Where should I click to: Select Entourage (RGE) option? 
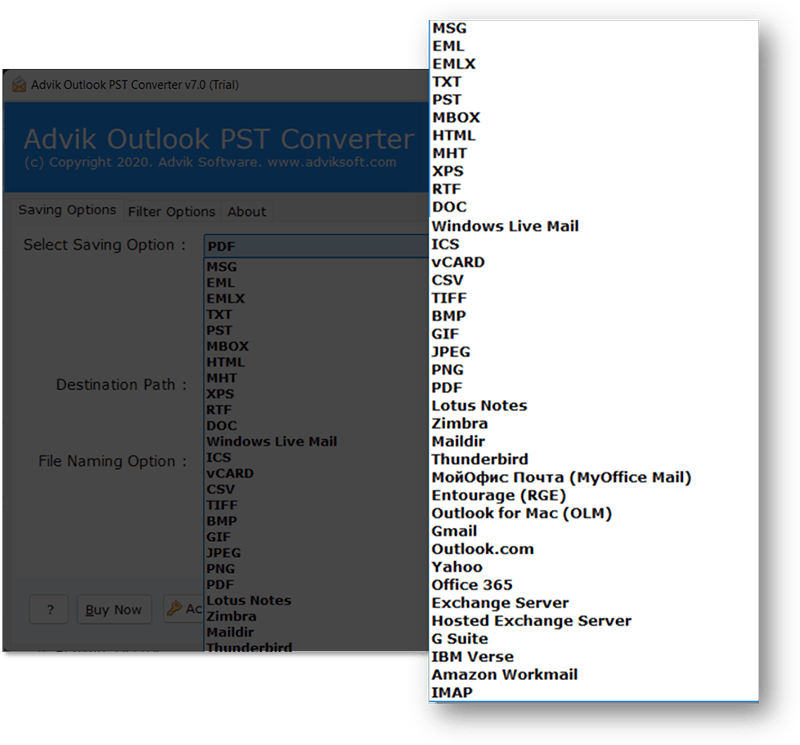point(498,495)
